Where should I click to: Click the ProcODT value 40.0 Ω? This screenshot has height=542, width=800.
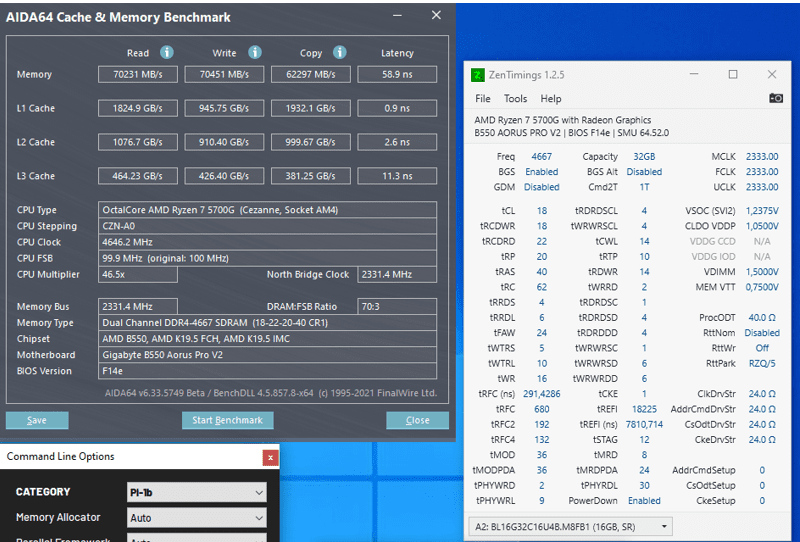(762, 317)
